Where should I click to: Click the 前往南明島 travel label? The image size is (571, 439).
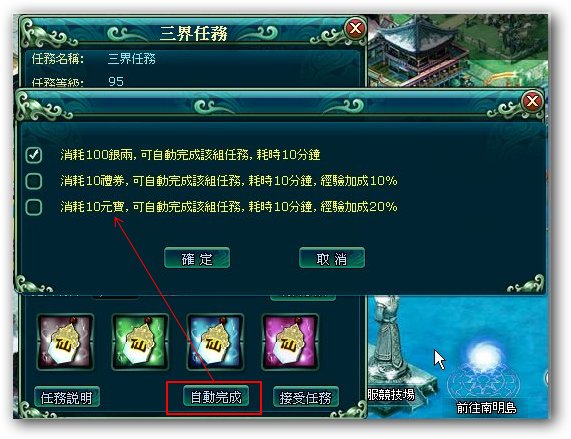tap(487, 408)
